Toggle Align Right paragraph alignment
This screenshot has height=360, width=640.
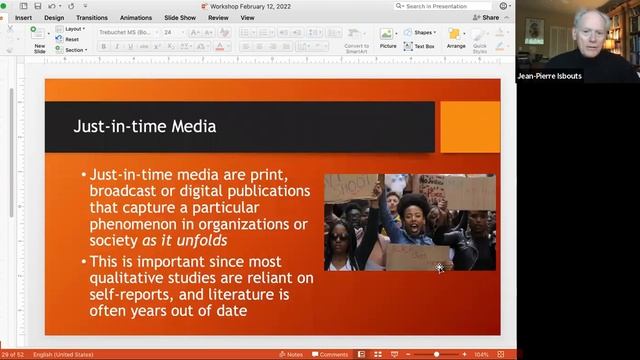click(x=273, y=47)
